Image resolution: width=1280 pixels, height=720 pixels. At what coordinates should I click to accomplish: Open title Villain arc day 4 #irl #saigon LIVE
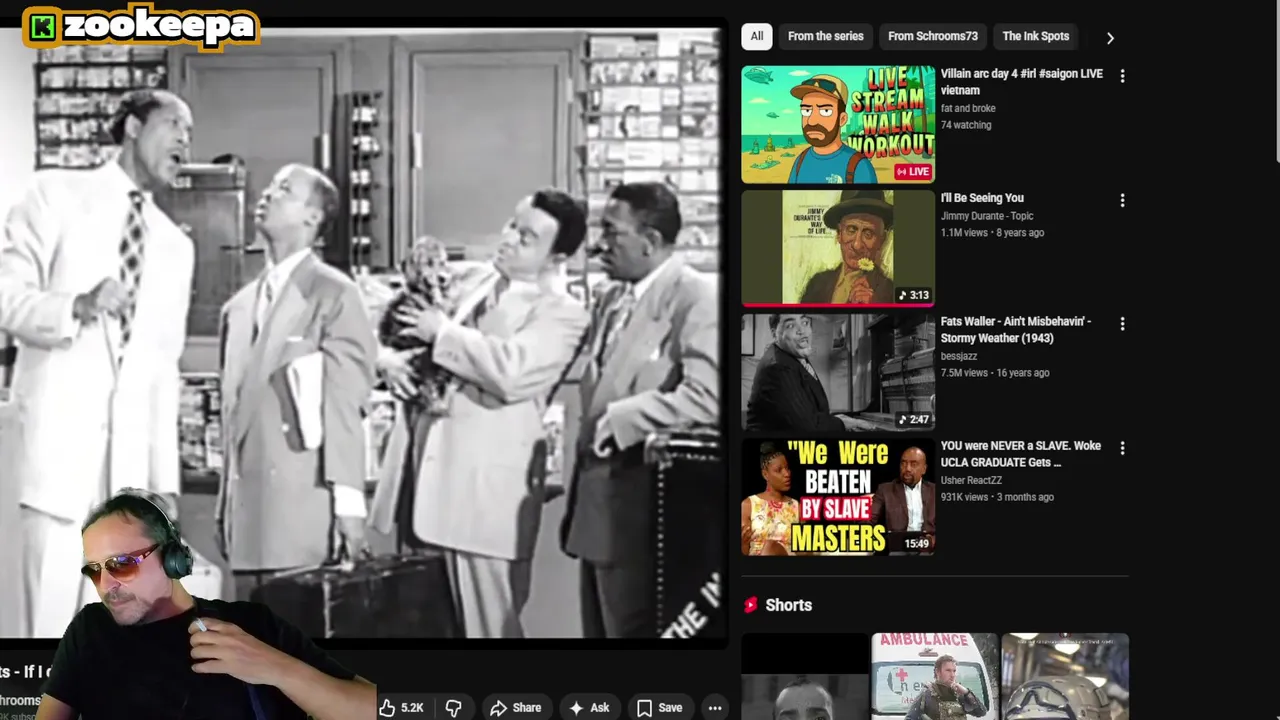[x=1021, y=82]
